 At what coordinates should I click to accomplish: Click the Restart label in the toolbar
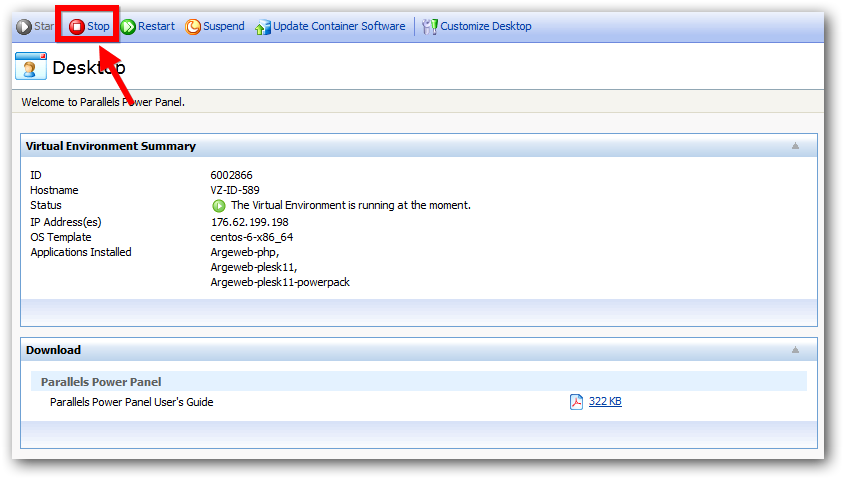[157, 26]
